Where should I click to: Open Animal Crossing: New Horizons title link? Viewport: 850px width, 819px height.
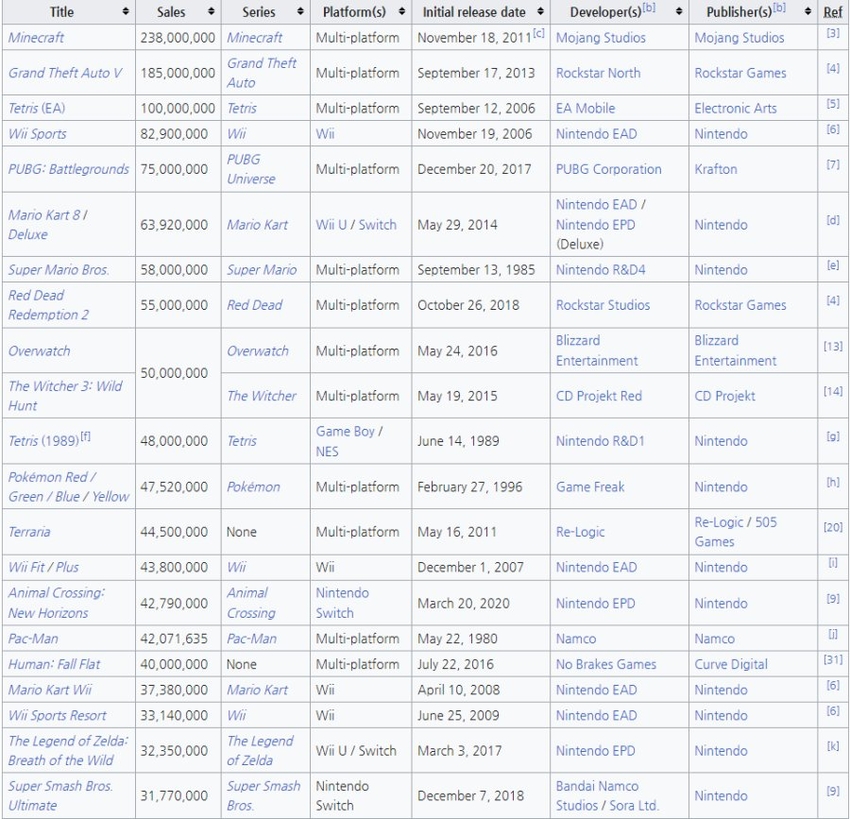click(x=56, y=603)
